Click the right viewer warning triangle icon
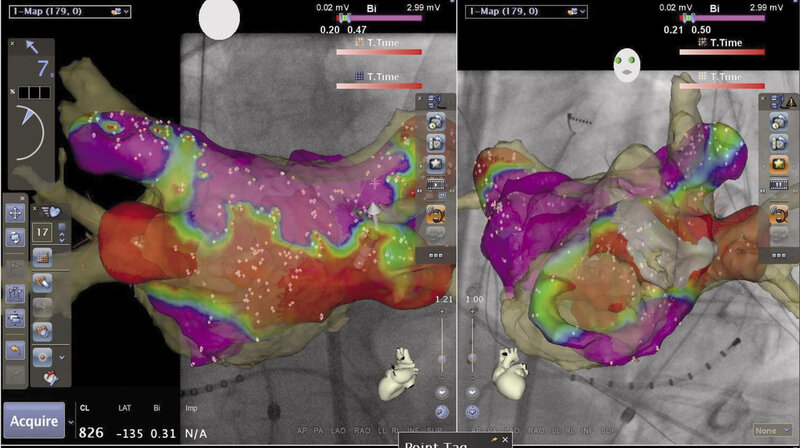This screenshot has height=448, width=800. pyautogui.click(x=791, y=102)
